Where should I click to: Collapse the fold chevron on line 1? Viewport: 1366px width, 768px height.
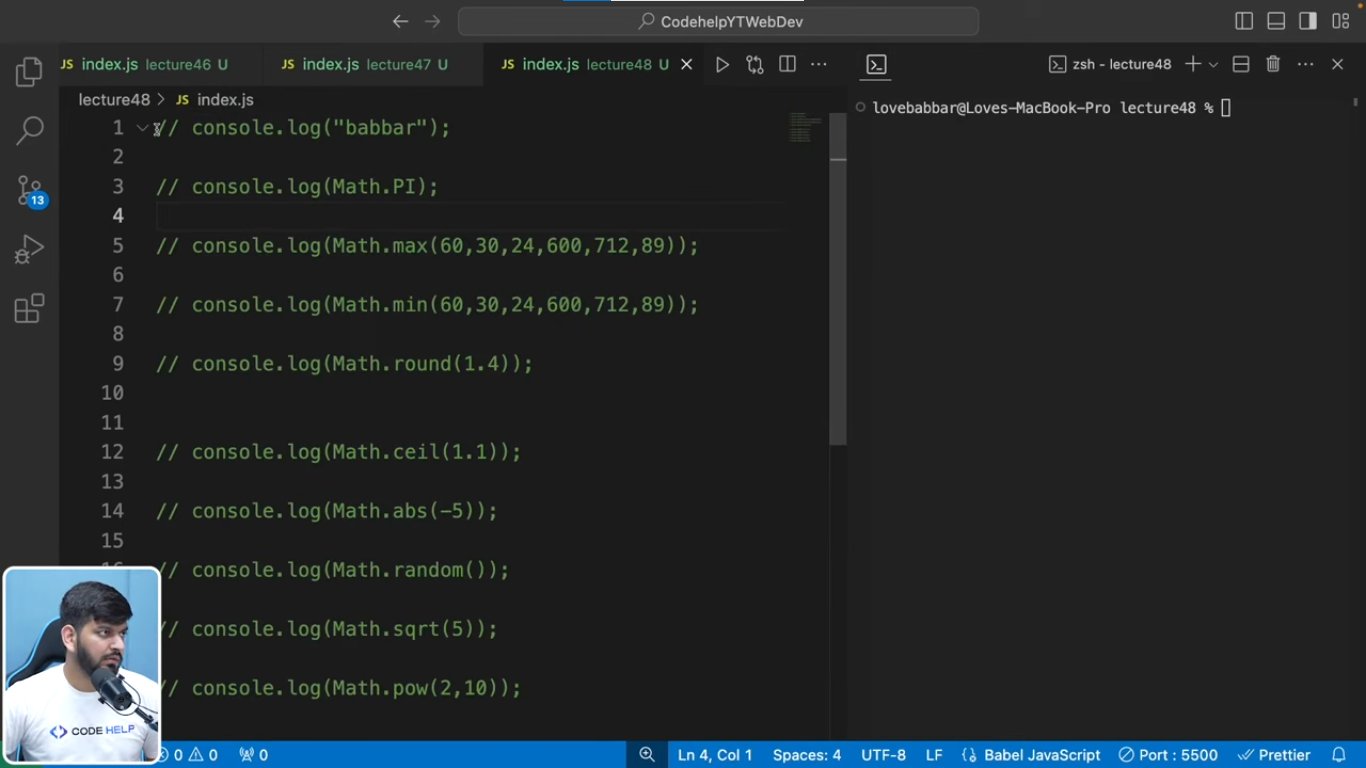pyautogui.click(x=142, y=128)
